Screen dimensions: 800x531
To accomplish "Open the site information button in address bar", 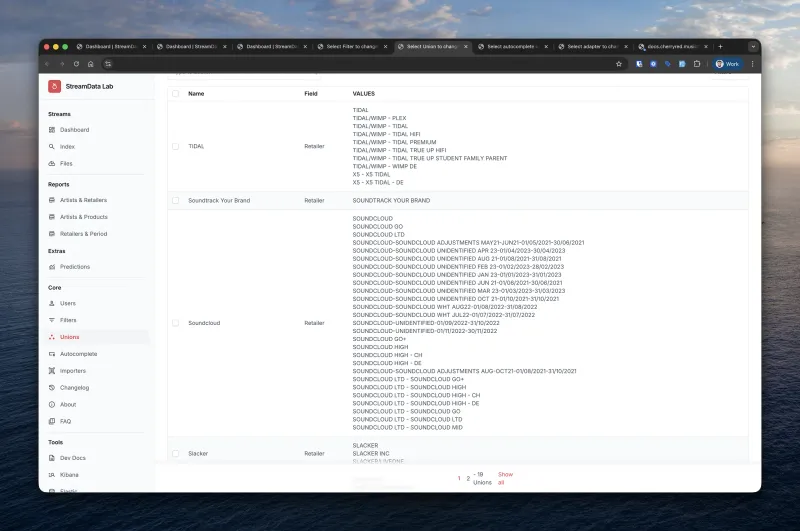I will pos(108,64).
